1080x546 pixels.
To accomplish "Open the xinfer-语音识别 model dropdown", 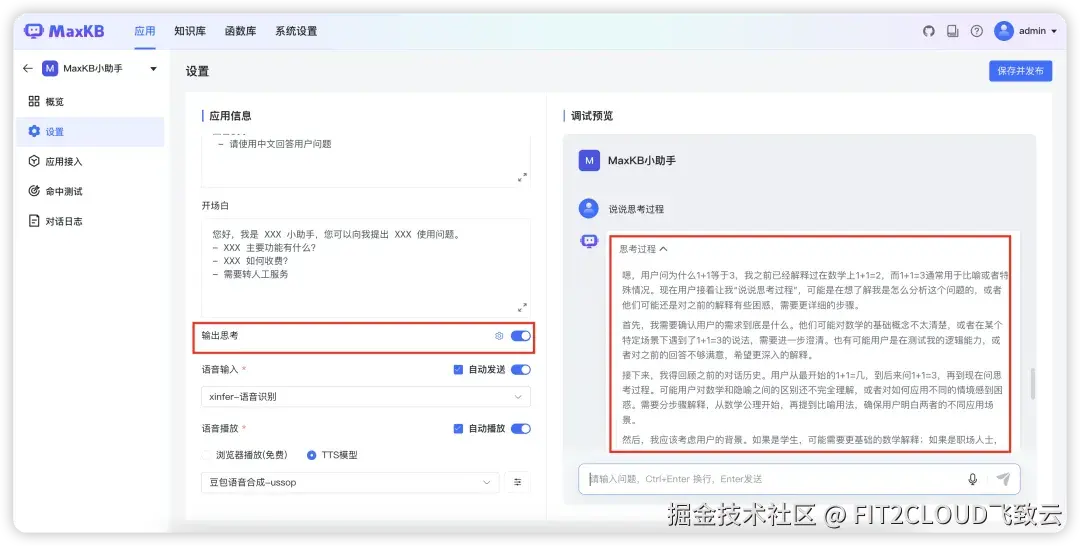I will pos(366,397).
